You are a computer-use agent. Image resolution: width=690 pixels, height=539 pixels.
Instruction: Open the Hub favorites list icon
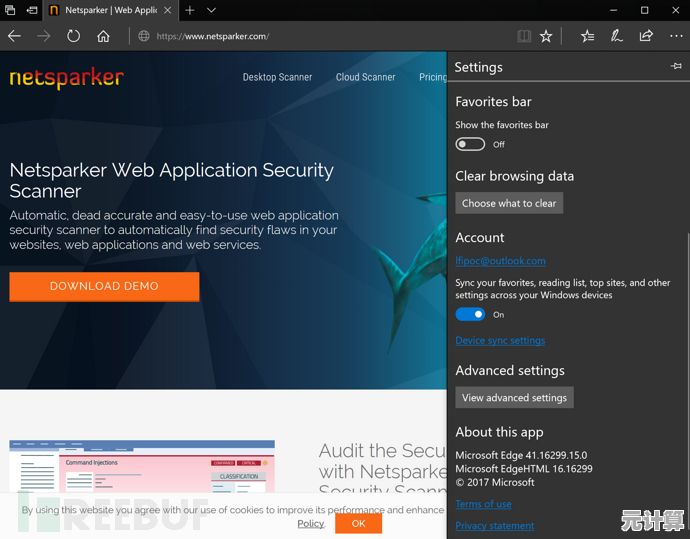pyautogui.click(x=587, y=36)
